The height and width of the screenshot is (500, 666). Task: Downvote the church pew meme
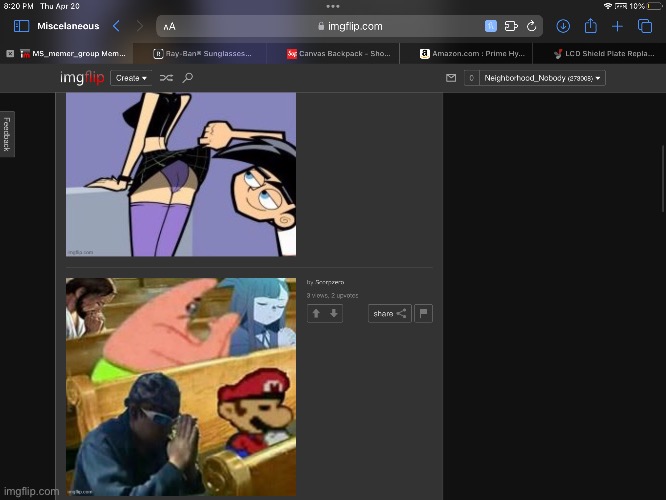pyautogui.click(x=334, y=314)
